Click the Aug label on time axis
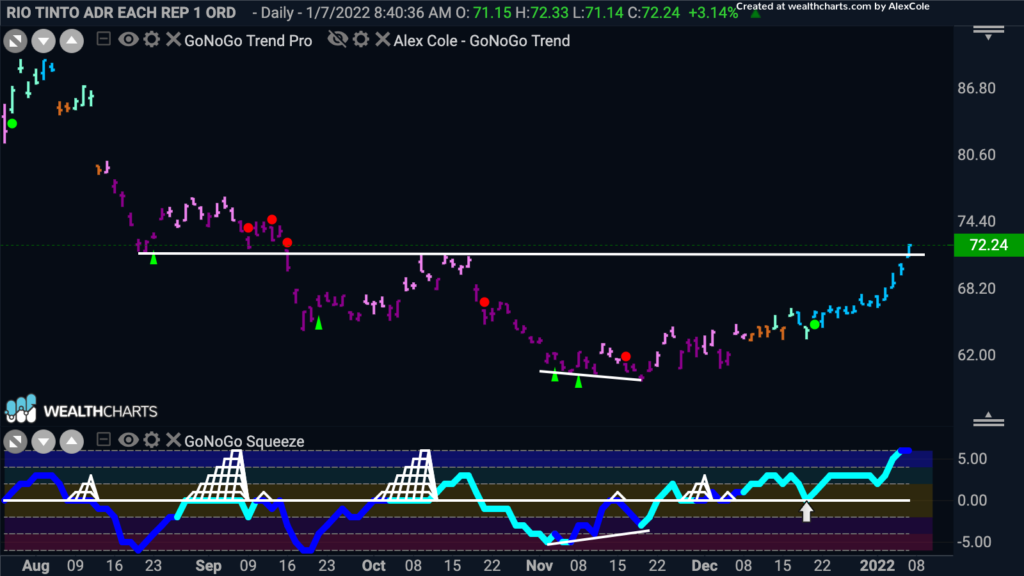Screen dimensions: 1024x576 pos(35,566)
